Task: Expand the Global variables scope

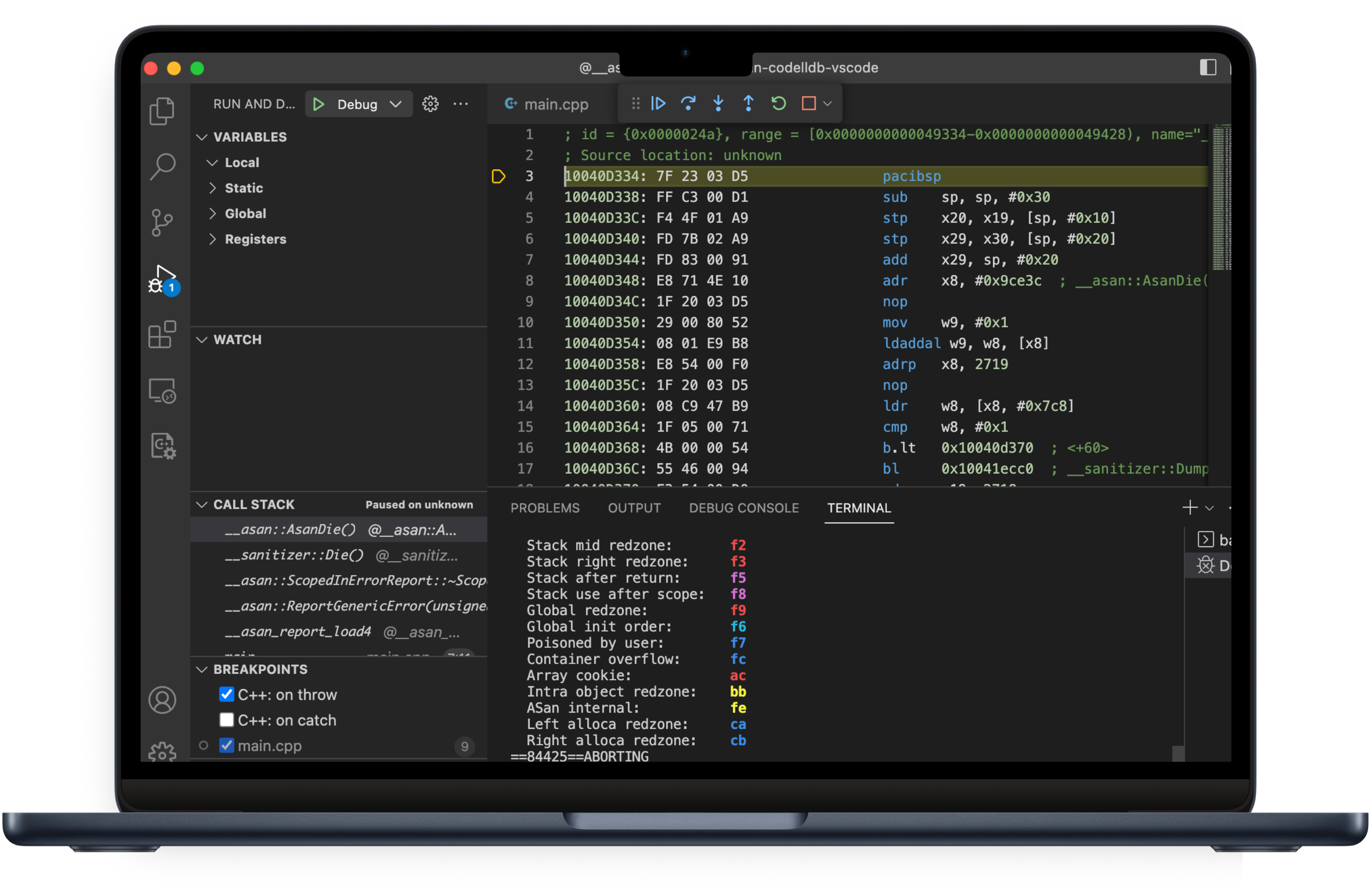Action: coord(212,214)
